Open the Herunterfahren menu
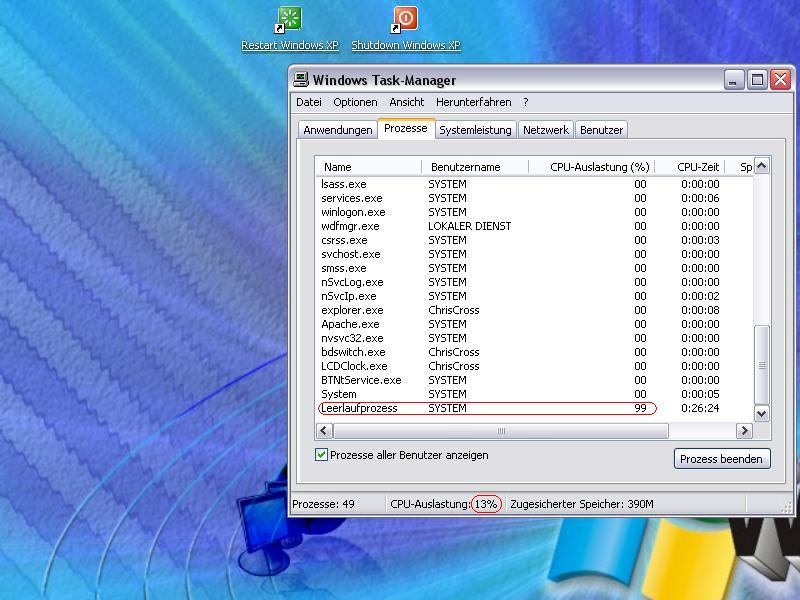The width and height of the screenshot is (800, 600). coord(473,102)
